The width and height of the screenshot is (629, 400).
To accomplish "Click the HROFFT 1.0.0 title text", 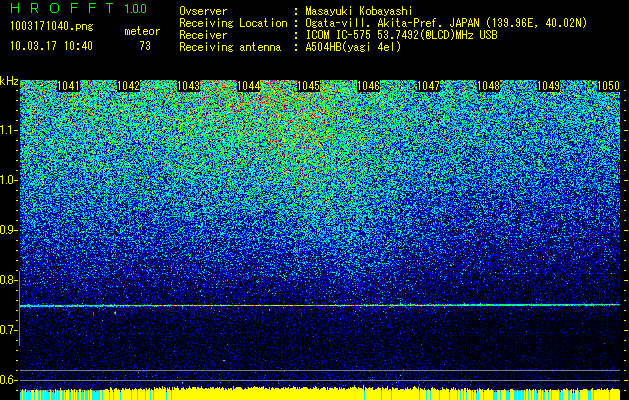I will pos(79,8).
